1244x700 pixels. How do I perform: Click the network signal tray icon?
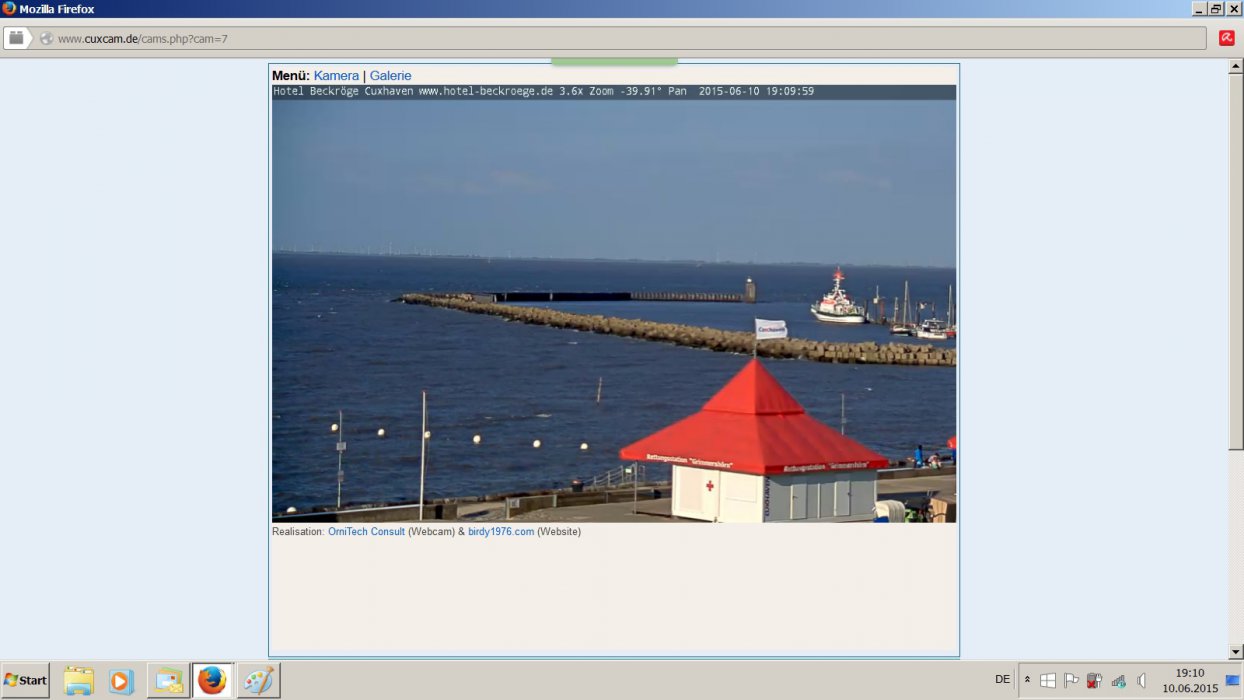coord(1118,680)
